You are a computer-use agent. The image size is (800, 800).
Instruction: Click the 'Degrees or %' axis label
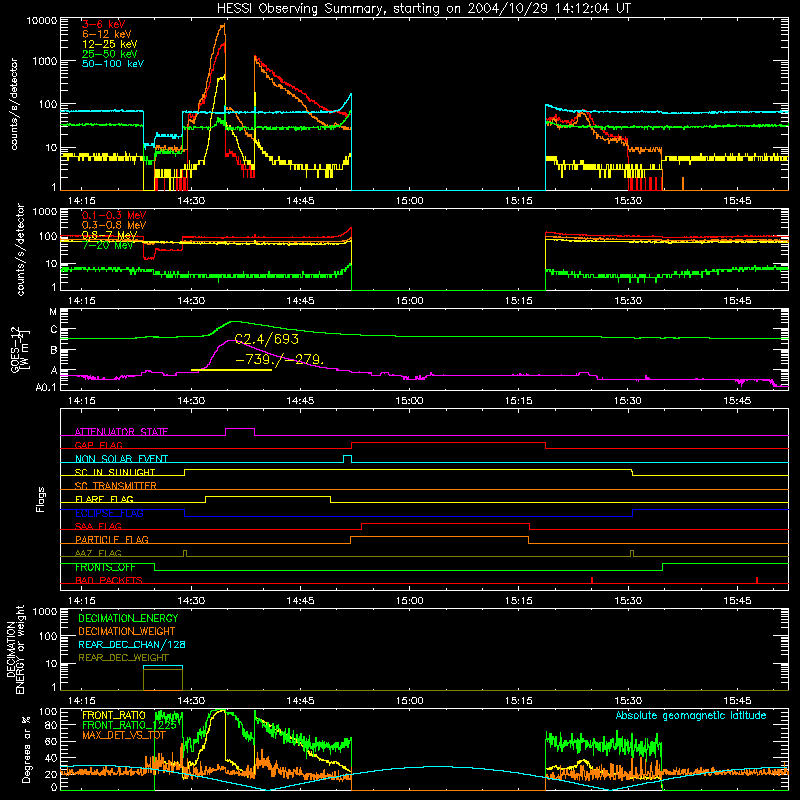[x=26, y=750]
